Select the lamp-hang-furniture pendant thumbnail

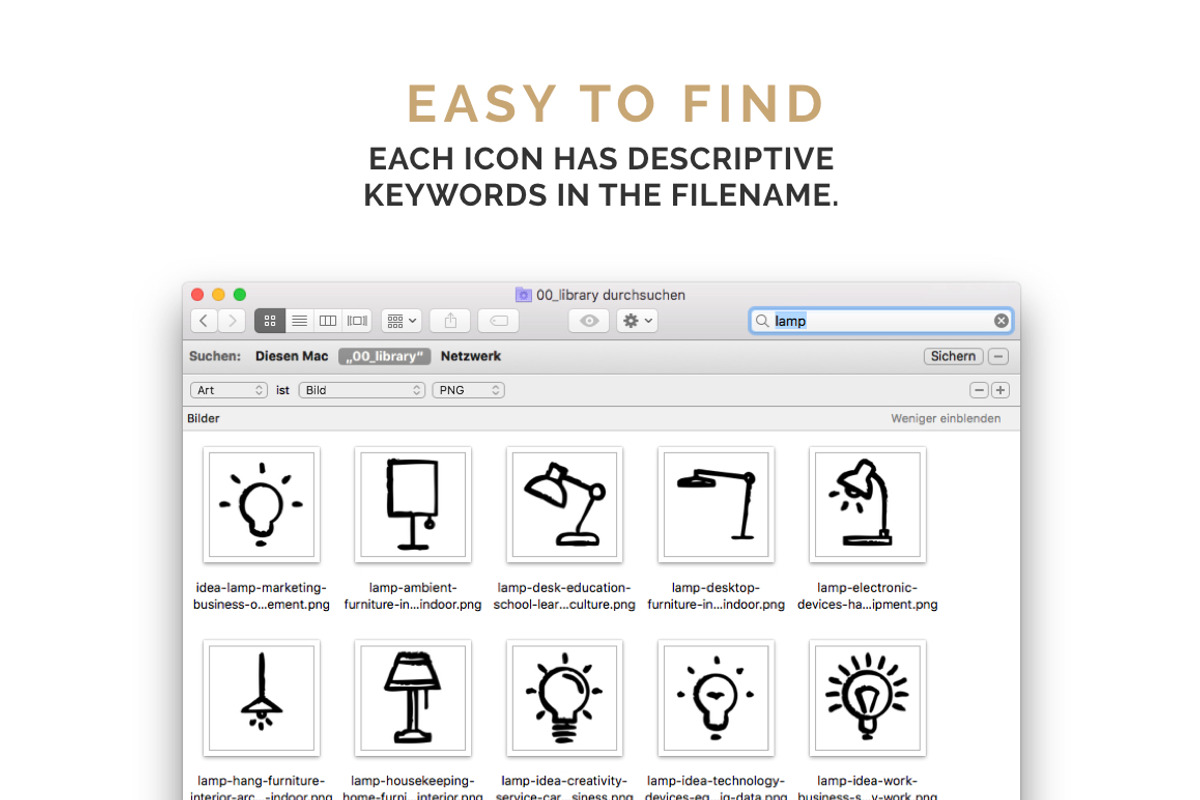(x=262, y=698)
